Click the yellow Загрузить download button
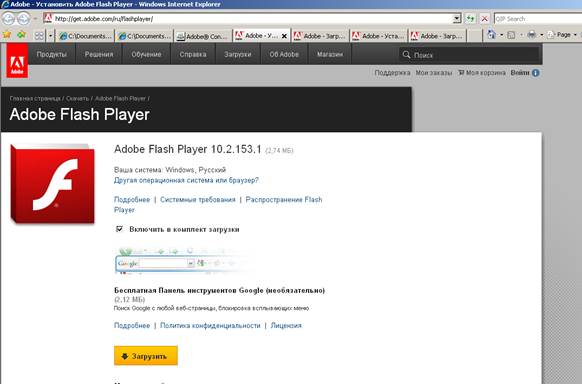This screenshot has height=384, width=582. point(146,356)
